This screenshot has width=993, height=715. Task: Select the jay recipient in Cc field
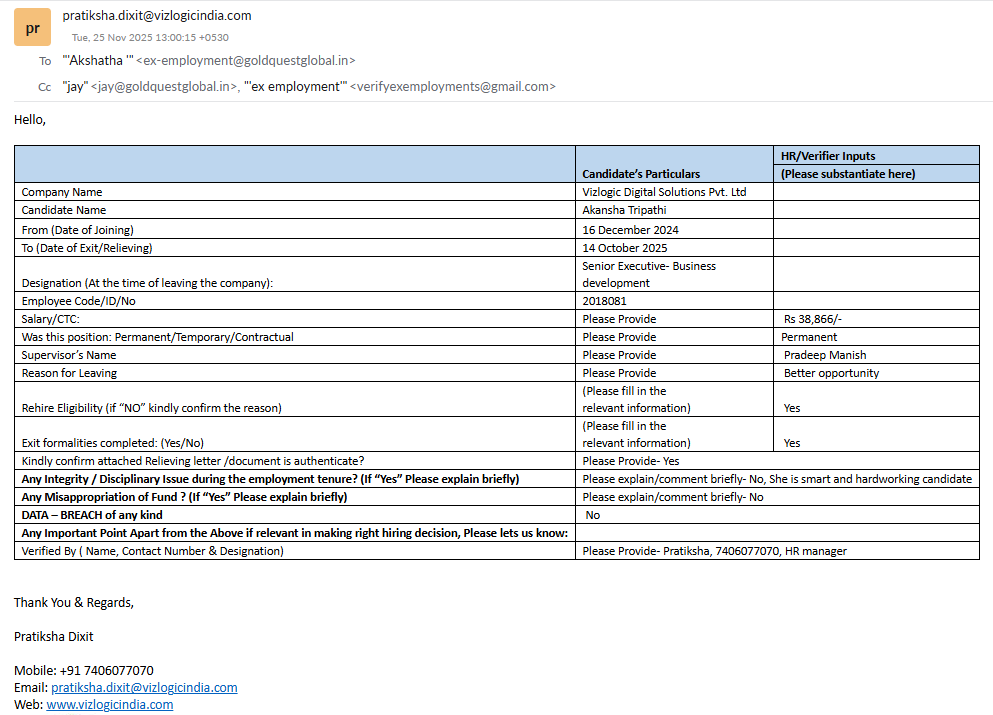click(149, 86)
